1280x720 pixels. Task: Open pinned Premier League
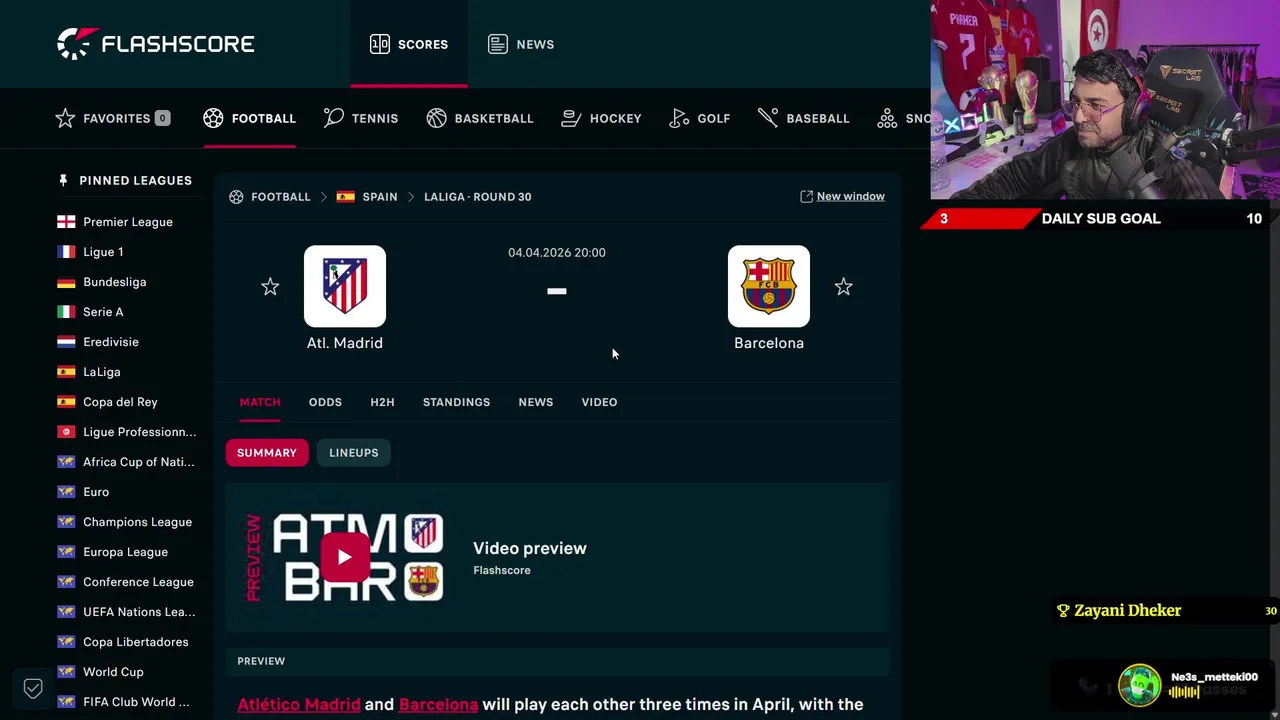pos(128,222)
